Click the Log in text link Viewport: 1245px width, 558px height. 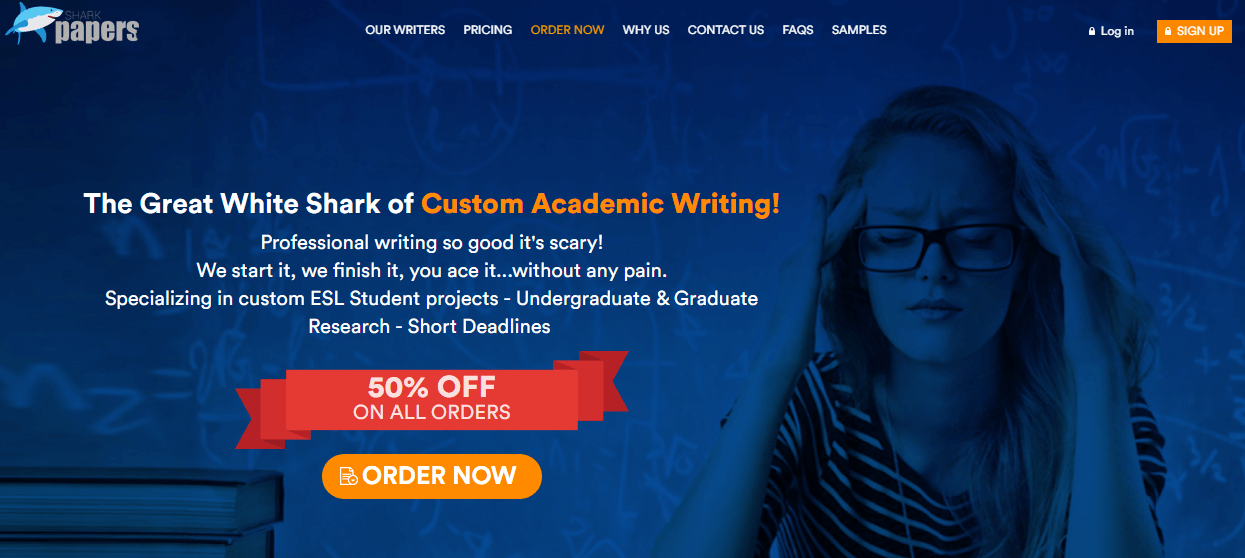[1117, 31]
